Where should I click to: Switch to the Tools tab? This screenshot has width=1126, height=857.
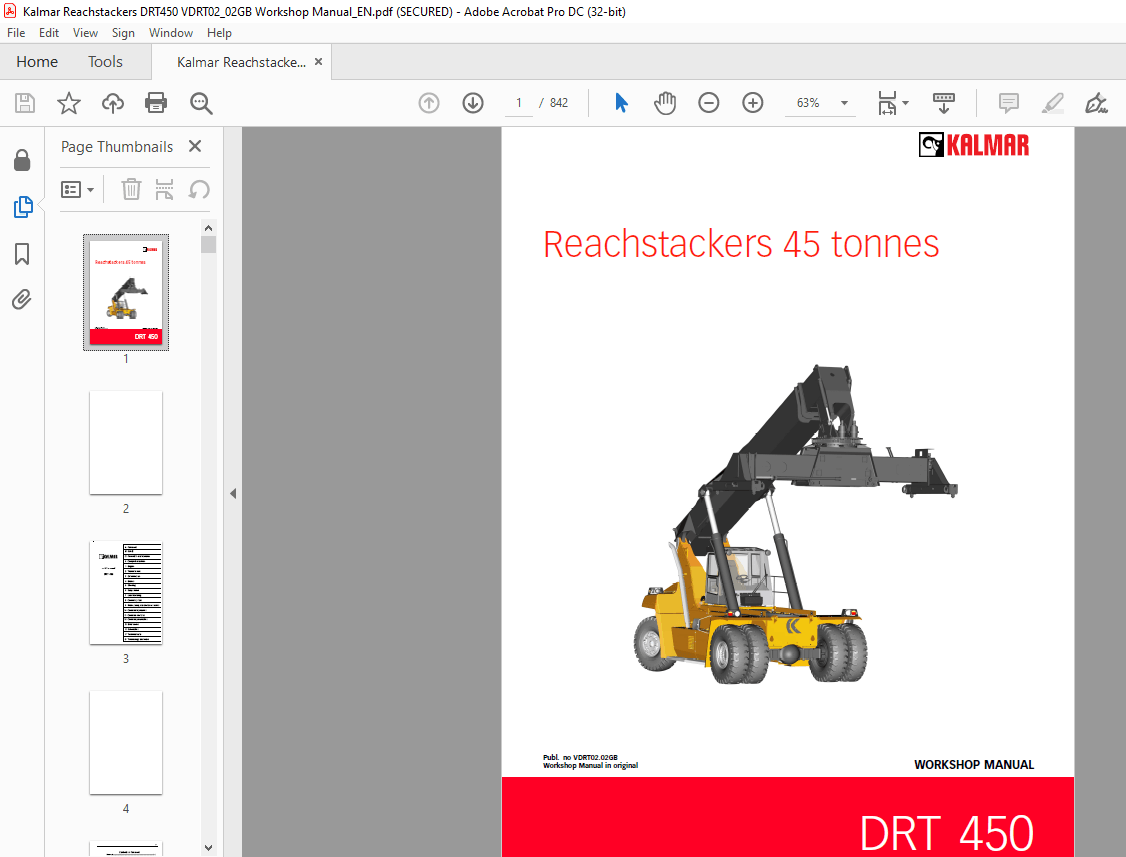click(105, 61)
